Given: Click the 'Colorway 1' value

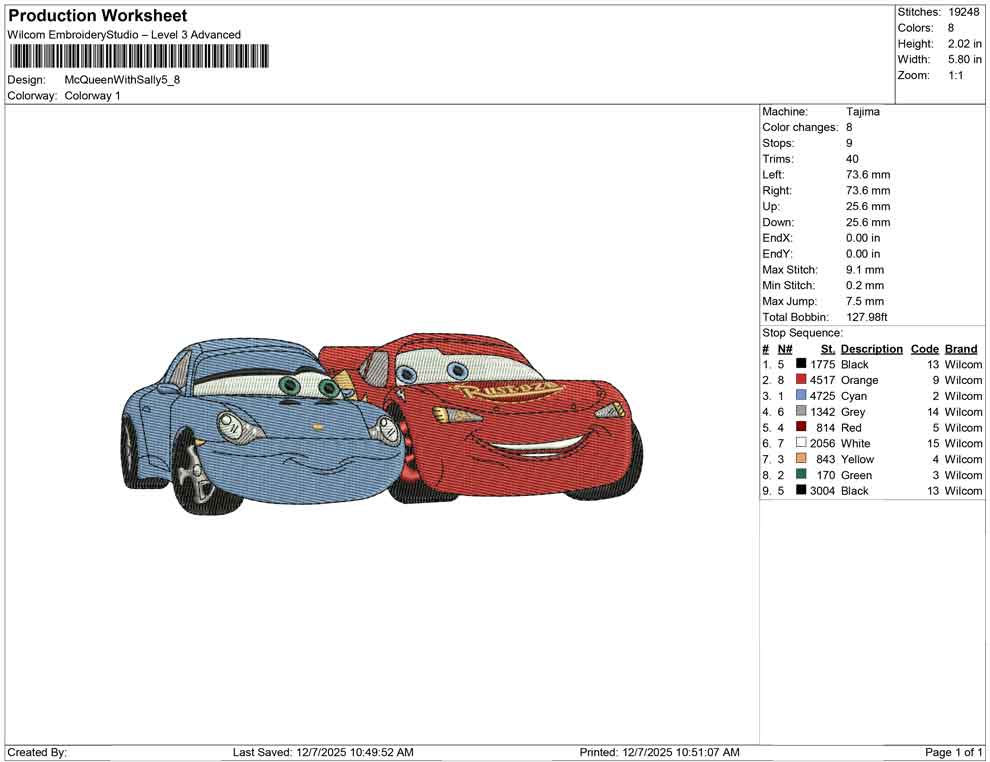Looking at the screenshot, I should point(92,96).
